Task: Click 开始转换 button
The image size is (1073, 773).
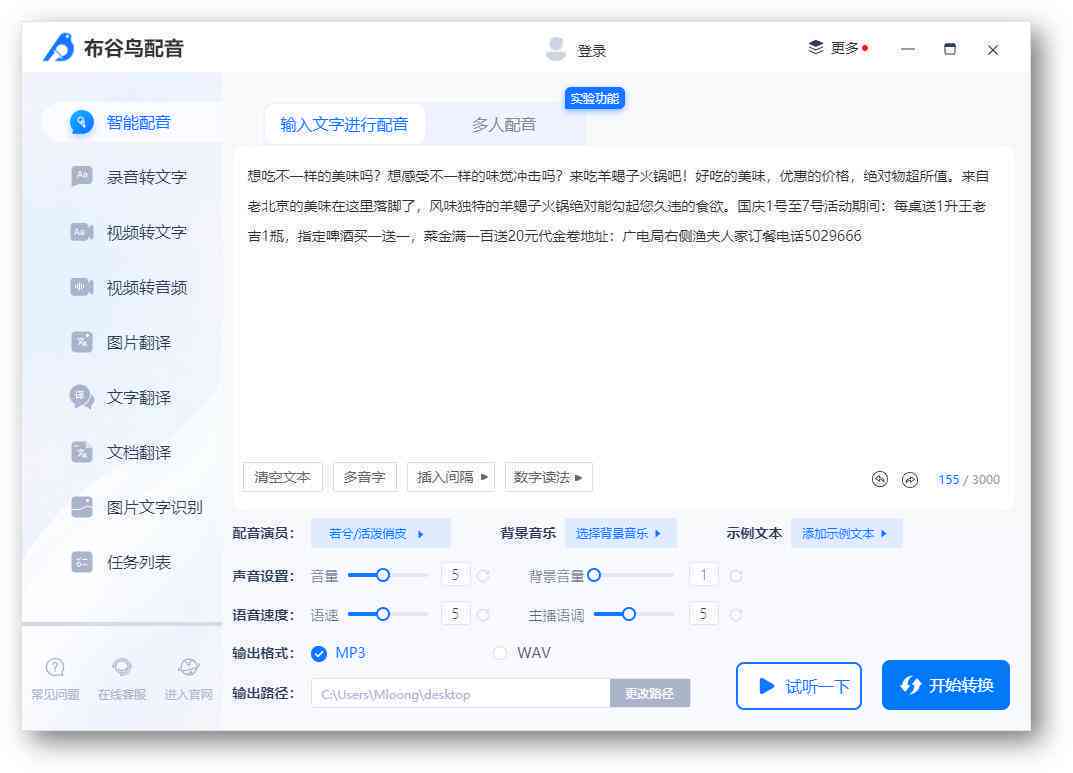Action: point(946,685)
